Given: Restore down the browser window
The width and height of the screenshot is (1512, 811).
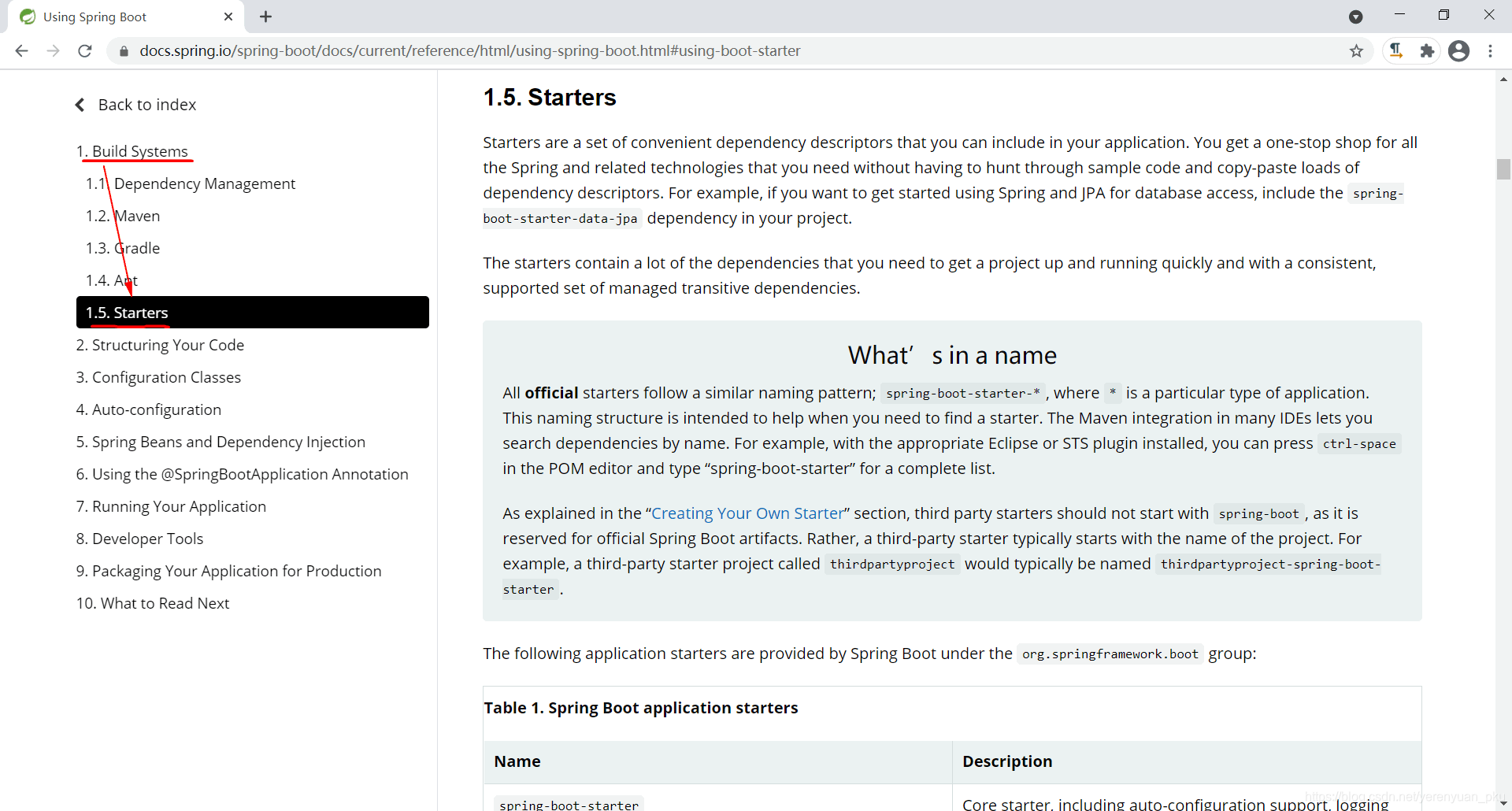Looking at the screenshot, I should [x=1443, y=15].
